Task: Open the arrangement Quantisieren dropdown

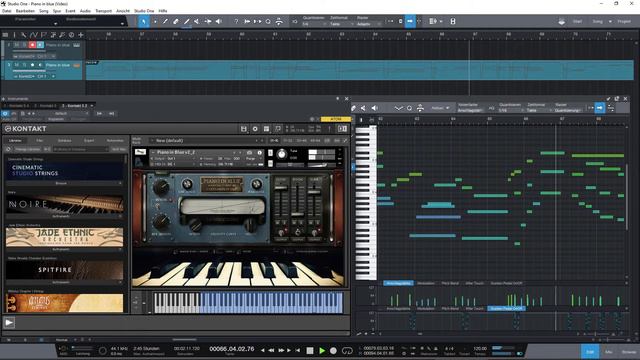Action: 313,24
